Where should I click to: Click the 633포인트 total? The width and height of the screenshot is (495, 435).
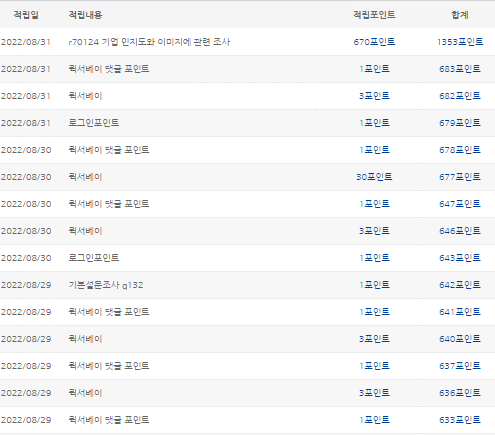[x=460, y=420]
